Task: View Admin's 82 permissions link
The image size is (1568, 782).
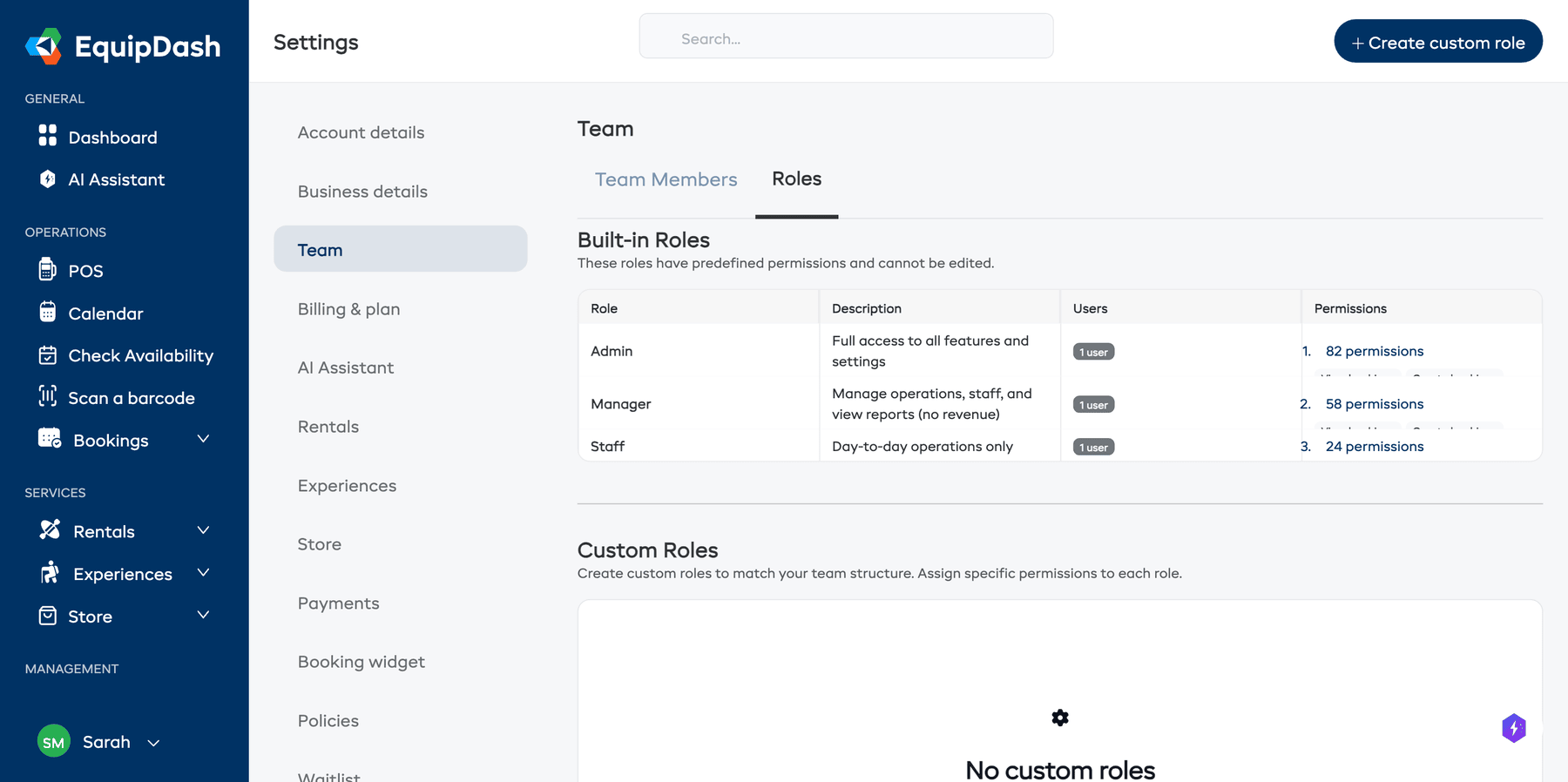Action: 1375,351
